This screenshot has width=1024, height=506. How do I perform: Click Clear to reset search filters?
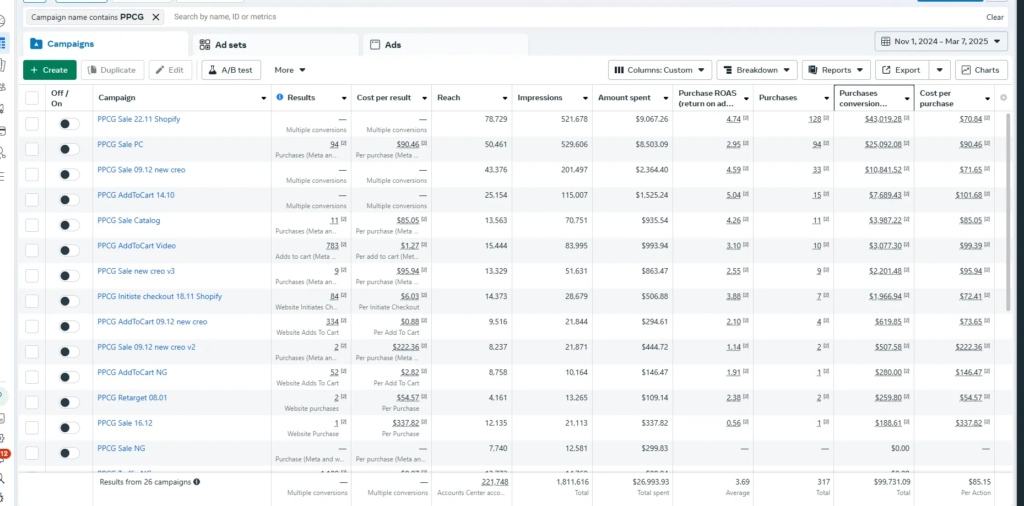tap(995, 17)
